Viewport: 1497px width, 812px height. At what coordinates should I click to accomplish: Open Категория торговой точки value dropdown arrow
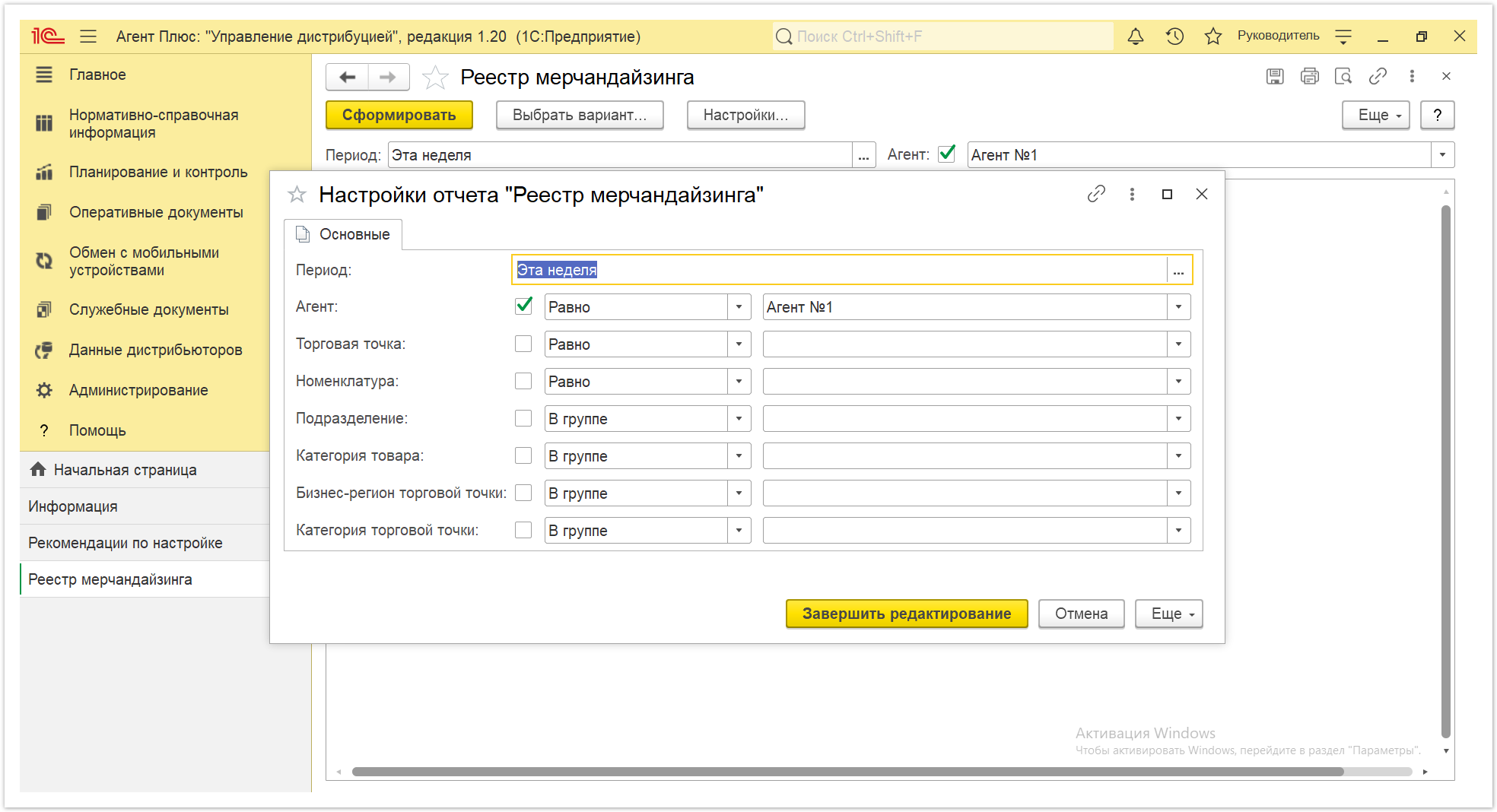click(1178, 531)
